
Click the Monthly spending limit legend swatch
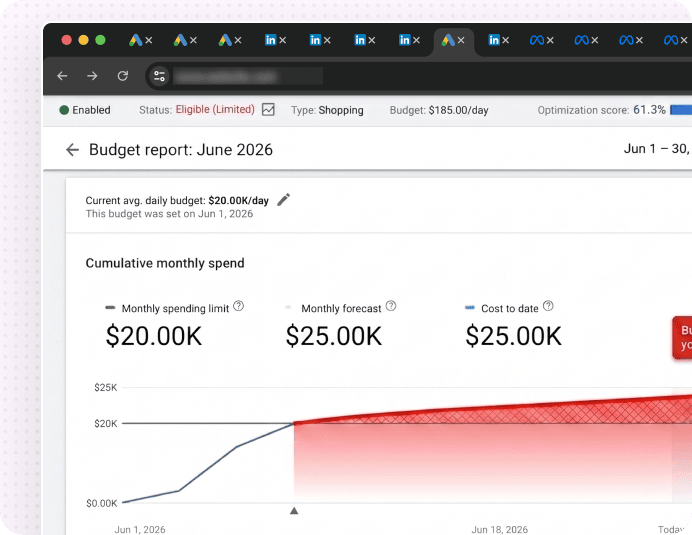110,308
